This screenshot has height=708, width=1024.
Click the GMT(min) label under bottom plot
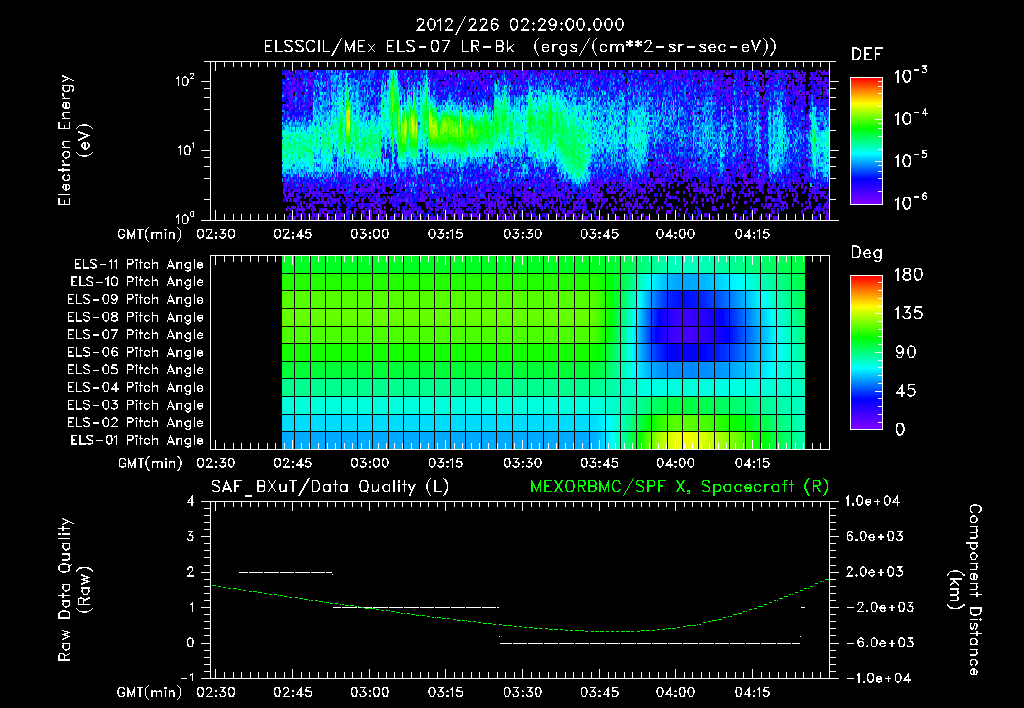coord(150,692)
